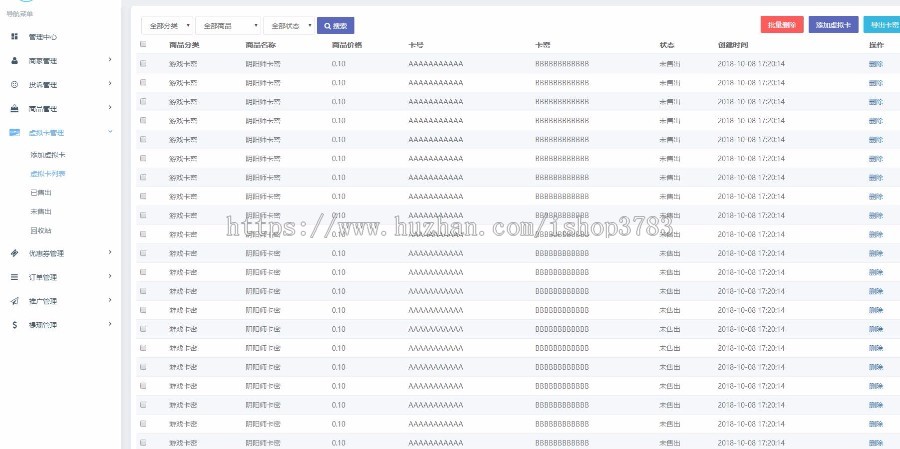Expand the 优惠券管理 chevron
This screenshot has width=900, height=449.
[x=110, y=252]
